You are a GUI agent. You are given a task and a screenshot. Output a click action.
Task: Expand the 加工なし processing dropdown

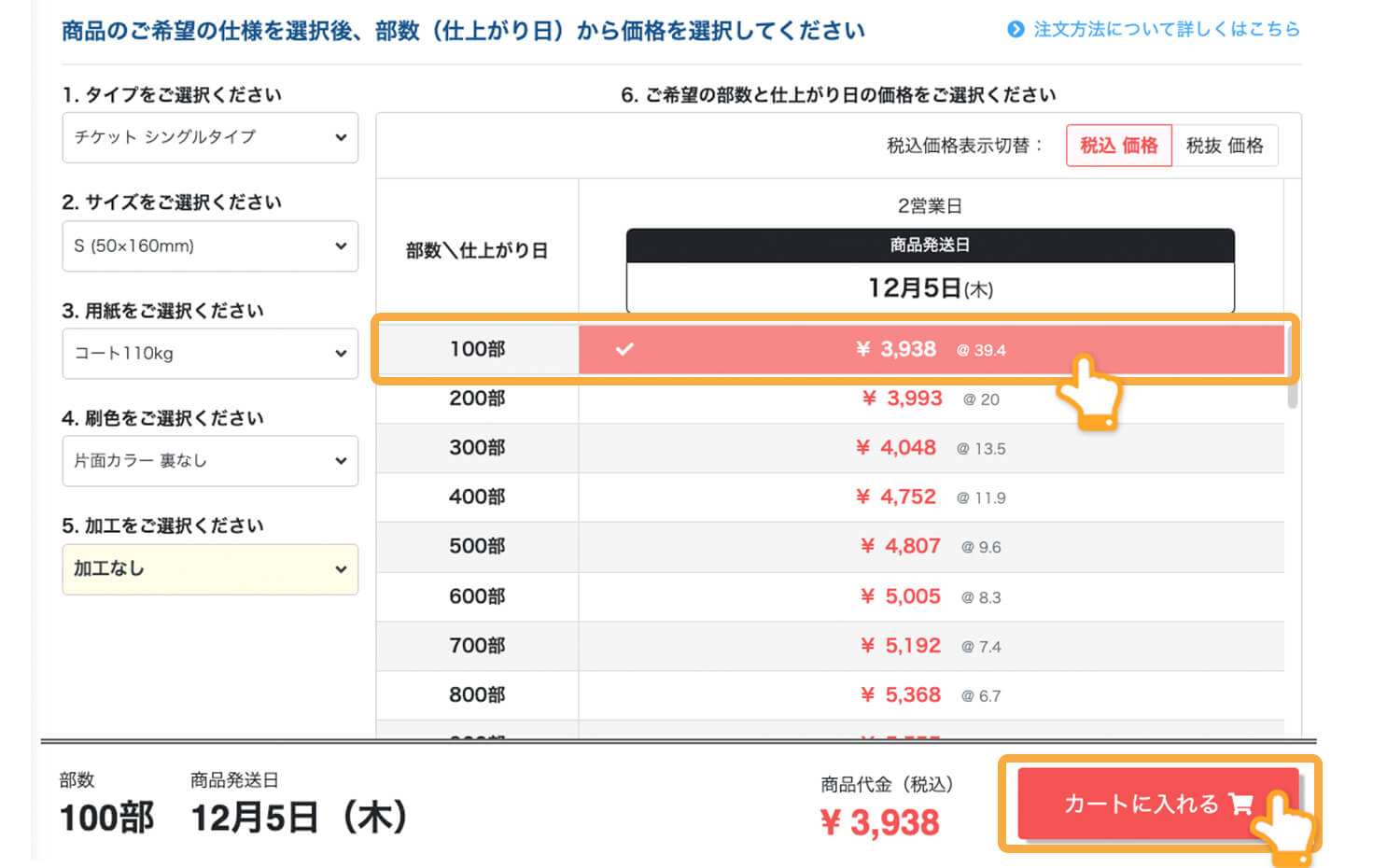[x=210, y=569]
